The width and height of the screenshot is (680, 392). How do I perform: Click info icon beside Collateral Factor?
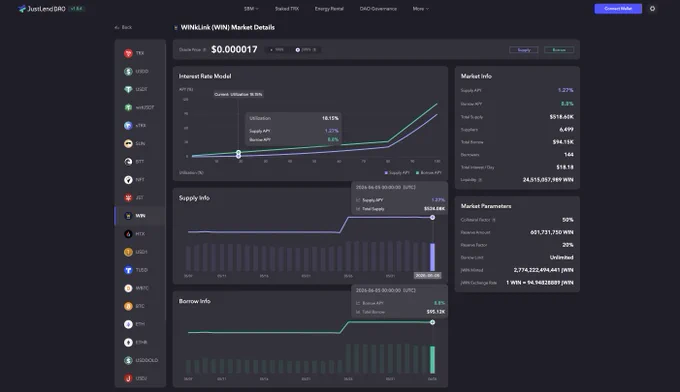[x=494, y=220]
